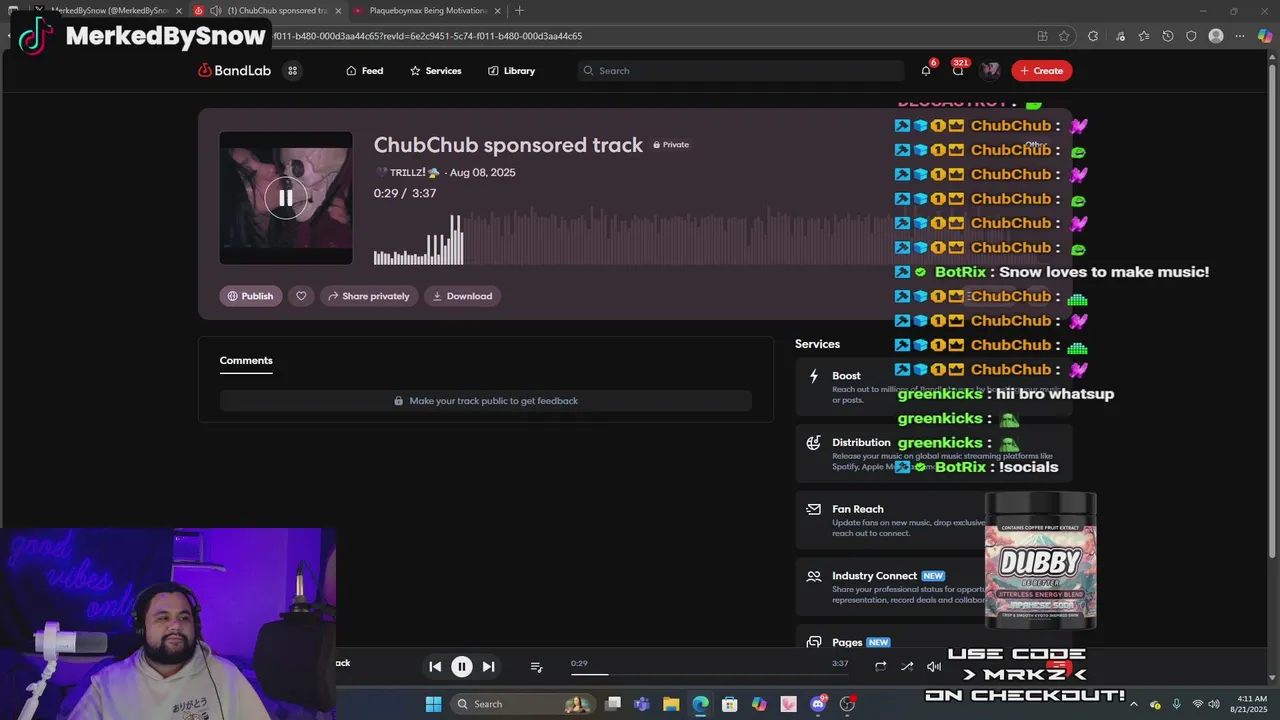Pause the track on the cover art
The image size is (1280, 720).
coord(286,198)
